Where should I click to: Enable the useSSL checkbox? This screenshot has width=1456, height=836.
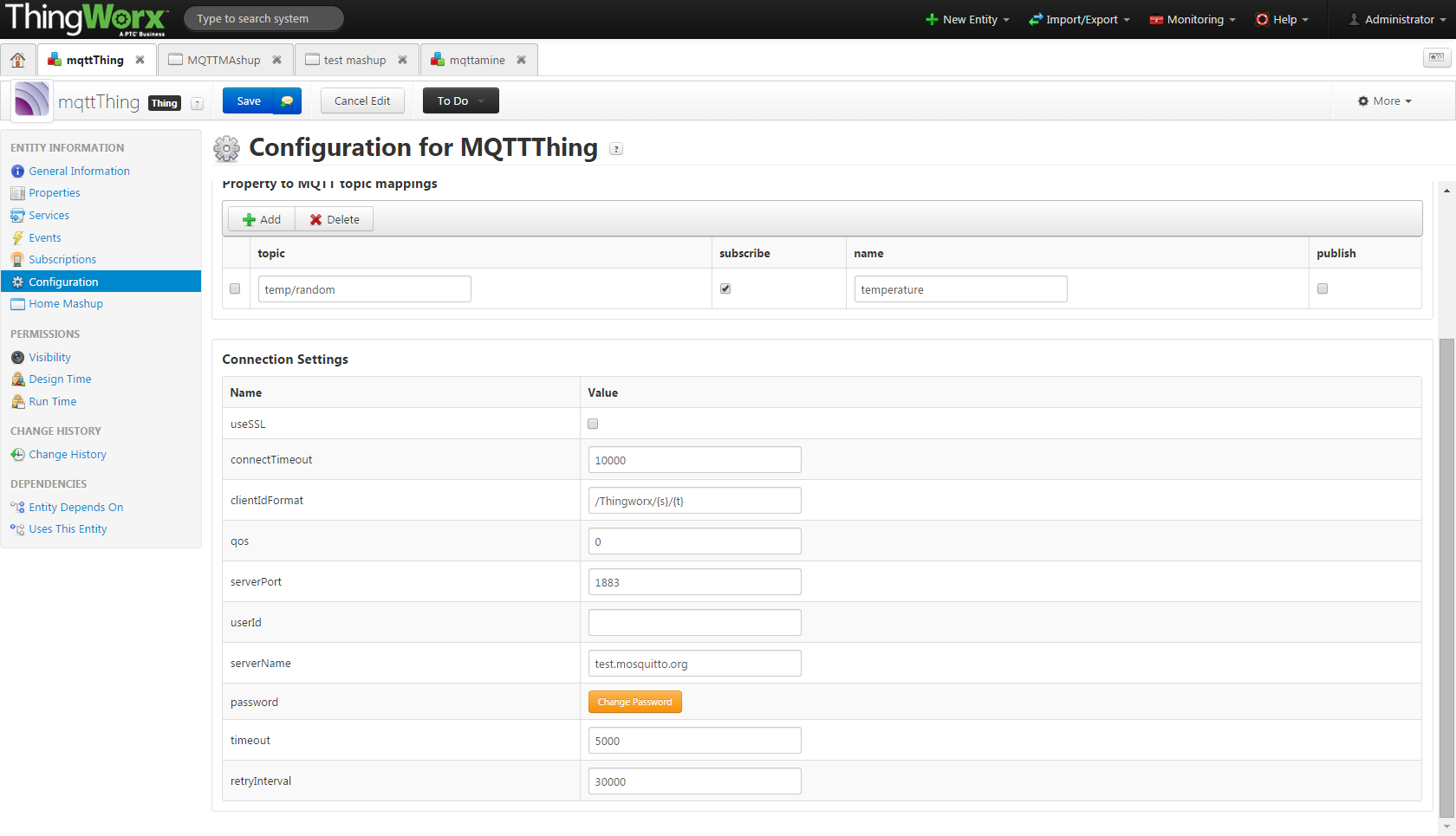[x=593, y=424]
